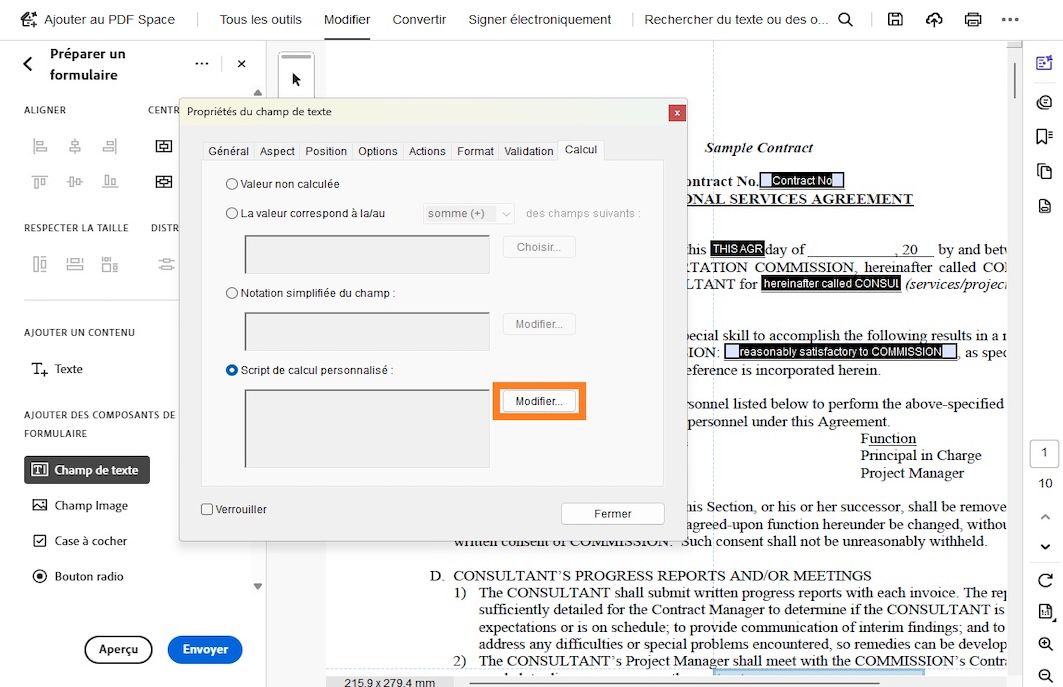Add Texte content from the sidebar
The height and width of the screenshot is (687, 1063).
tap(64, 369)
